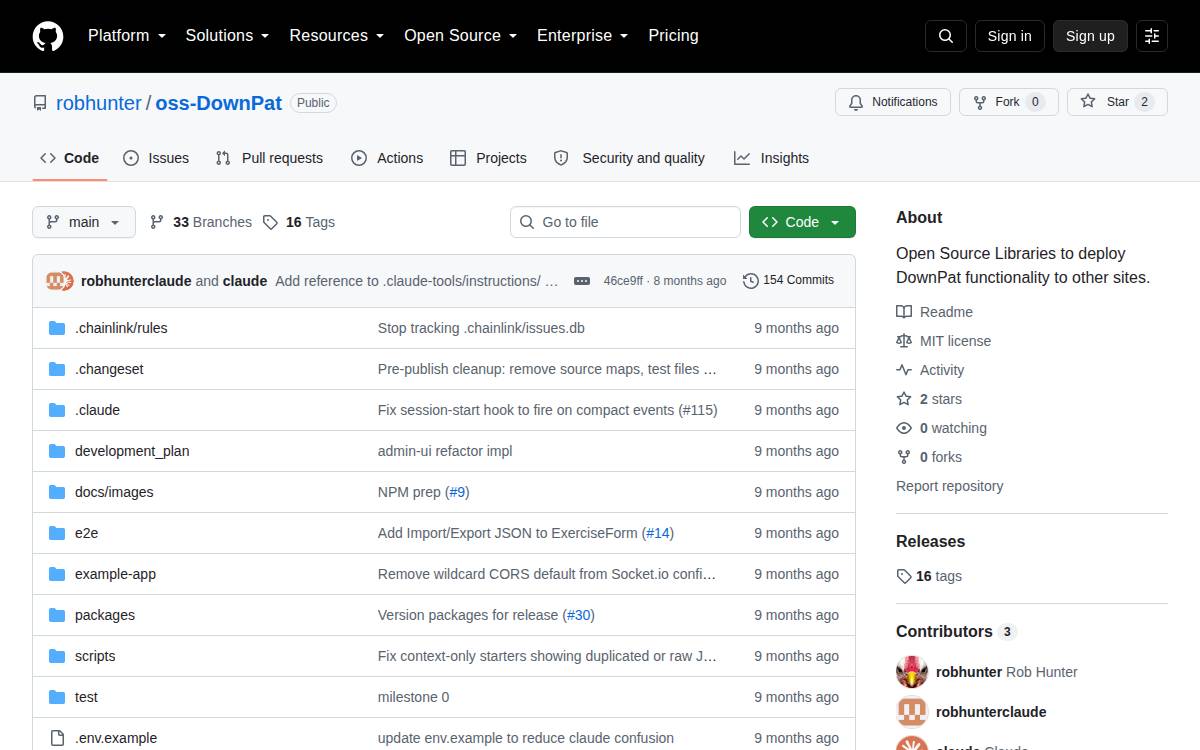Viewport: 1200px width, 750px height.
Task: Open robhunterclaude contributor avatar
Action: [912, 712]
